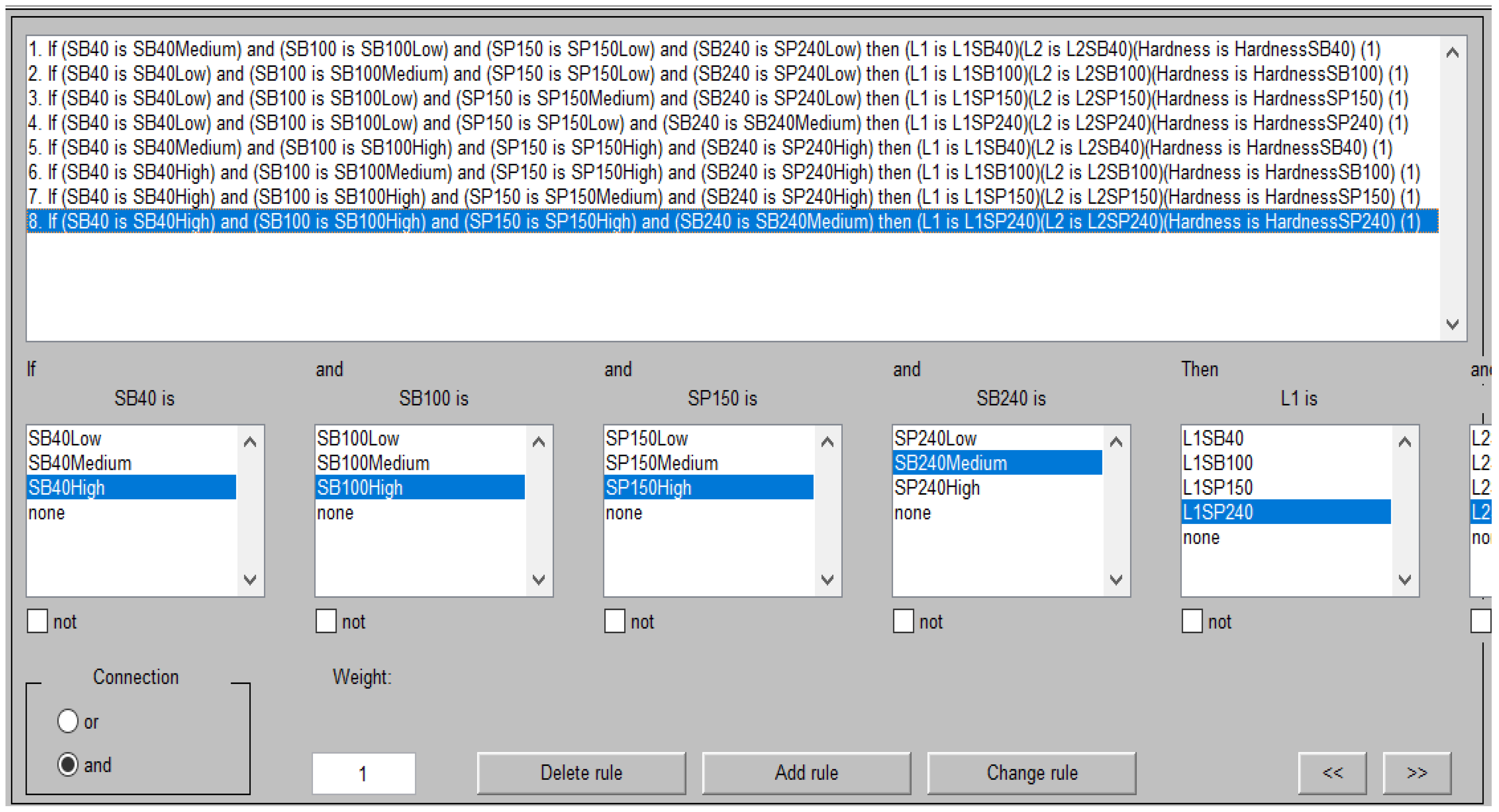Check 'not' below the SP150 list

tap(615, 621)
